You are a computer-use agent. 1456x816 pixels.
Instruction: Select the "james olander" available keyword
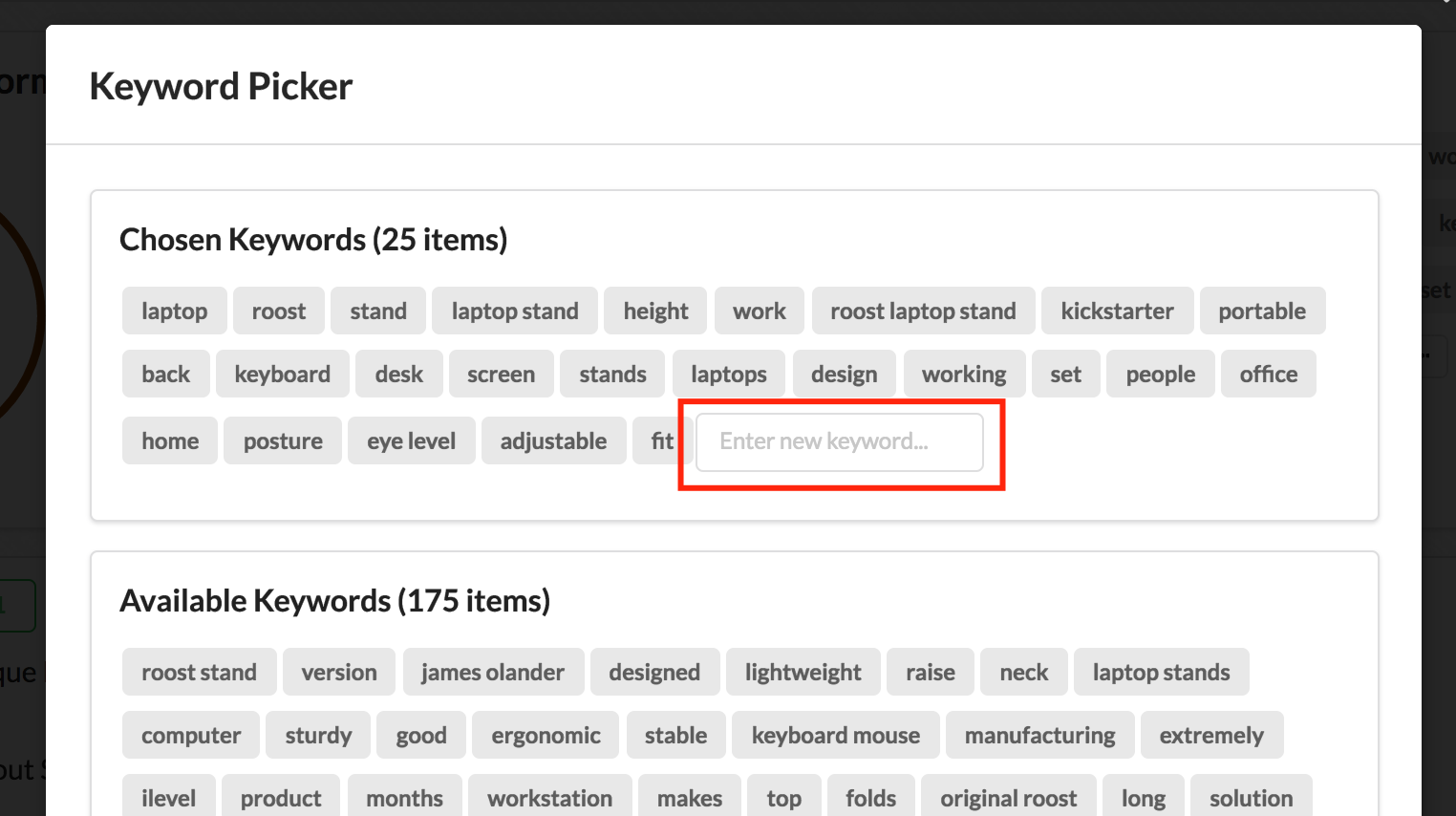[493, 672]
